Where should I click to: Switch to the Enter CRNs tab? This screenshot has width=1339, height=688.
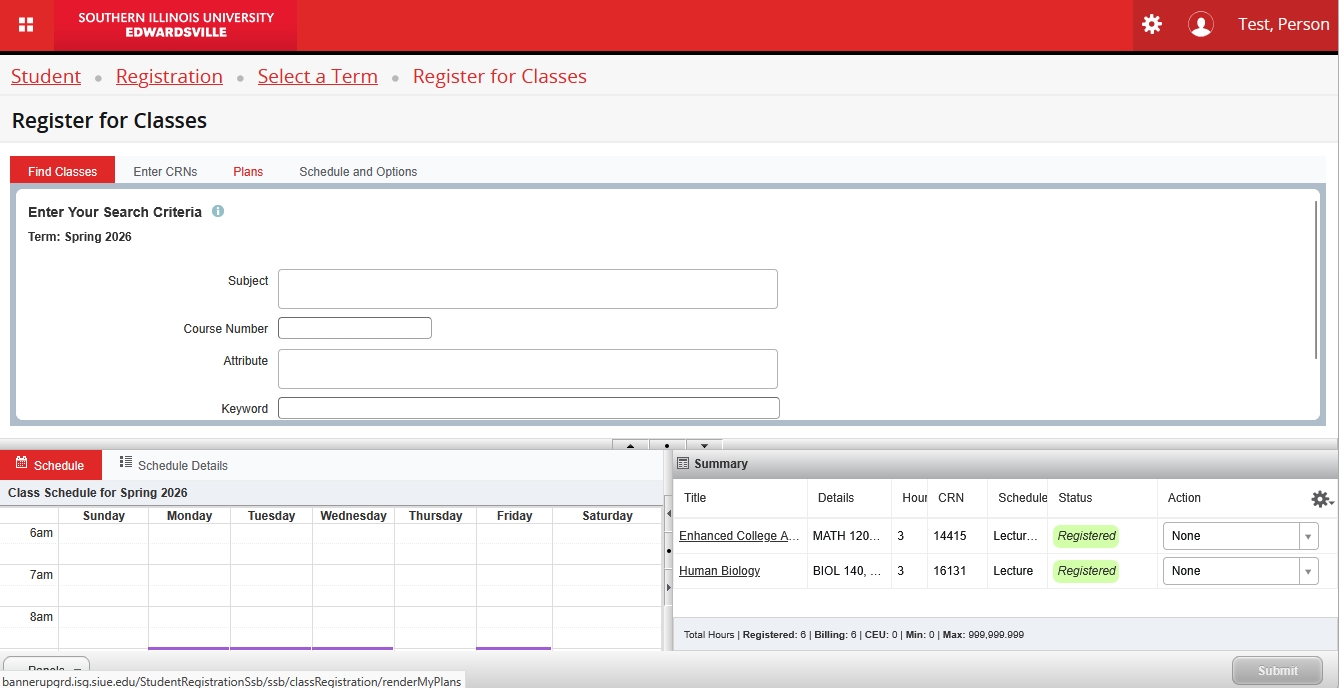click(165, 172)
